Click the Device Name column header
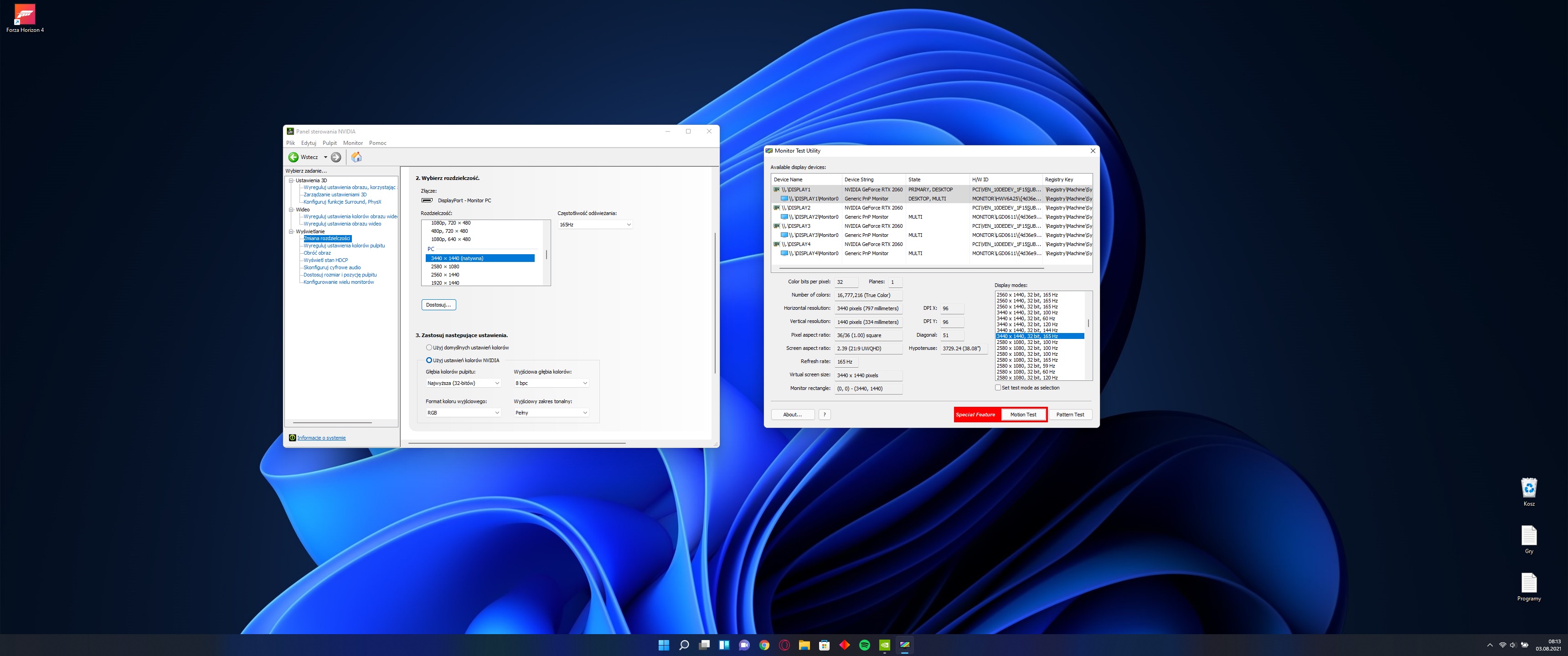Screen dimensions: 1568x656 pyautogui.click(x=806, y=179)
